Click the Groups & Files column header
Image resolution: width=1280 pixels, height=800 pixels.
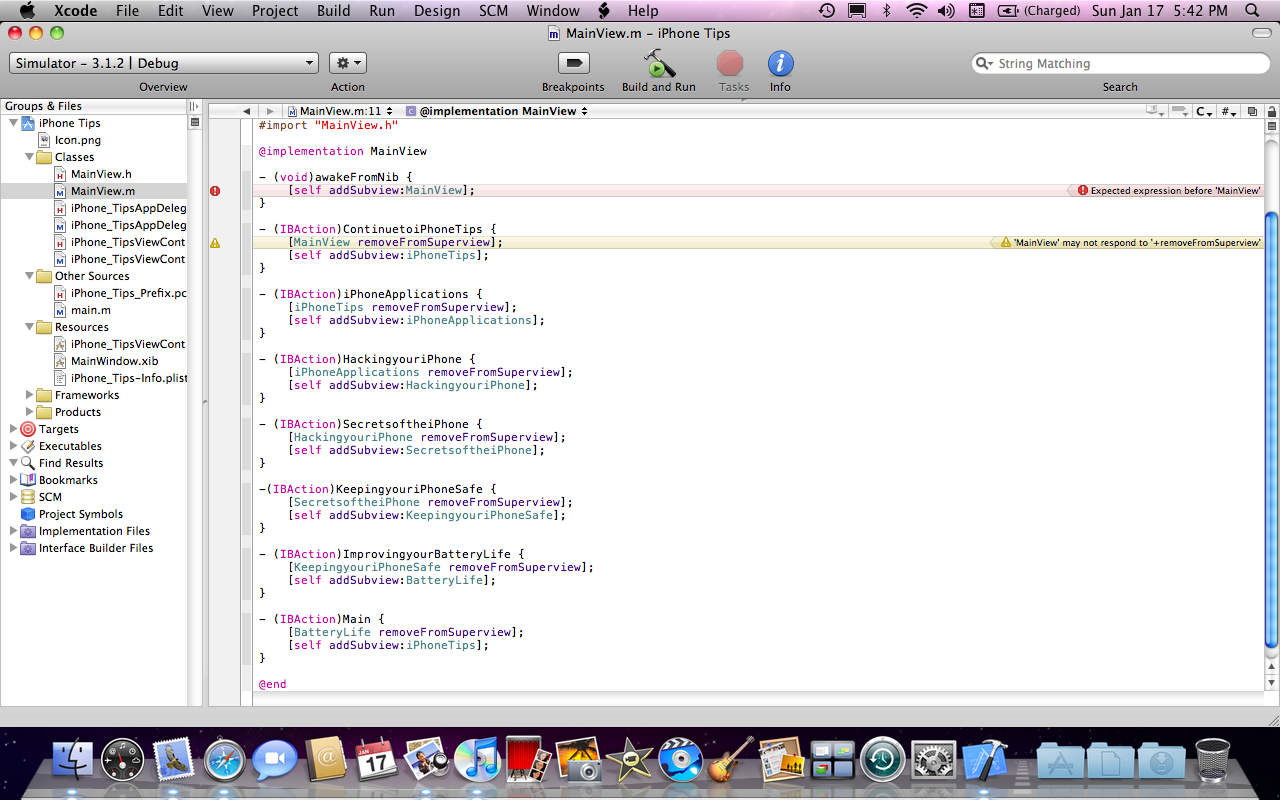[x=94, y=106]
